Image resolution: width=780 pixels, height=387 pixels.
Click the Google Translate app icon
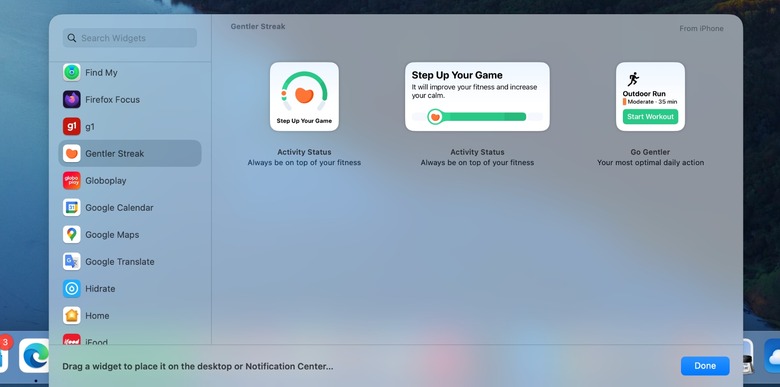[72, 261]
